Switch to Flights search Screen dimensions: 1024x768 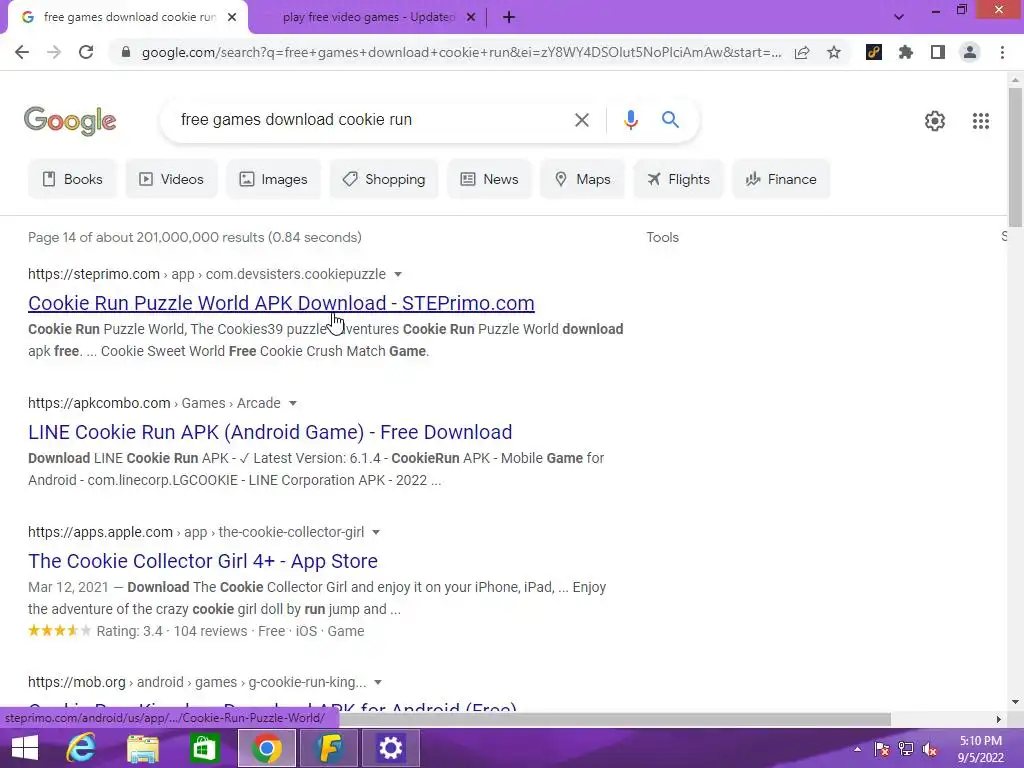(678, 179)
